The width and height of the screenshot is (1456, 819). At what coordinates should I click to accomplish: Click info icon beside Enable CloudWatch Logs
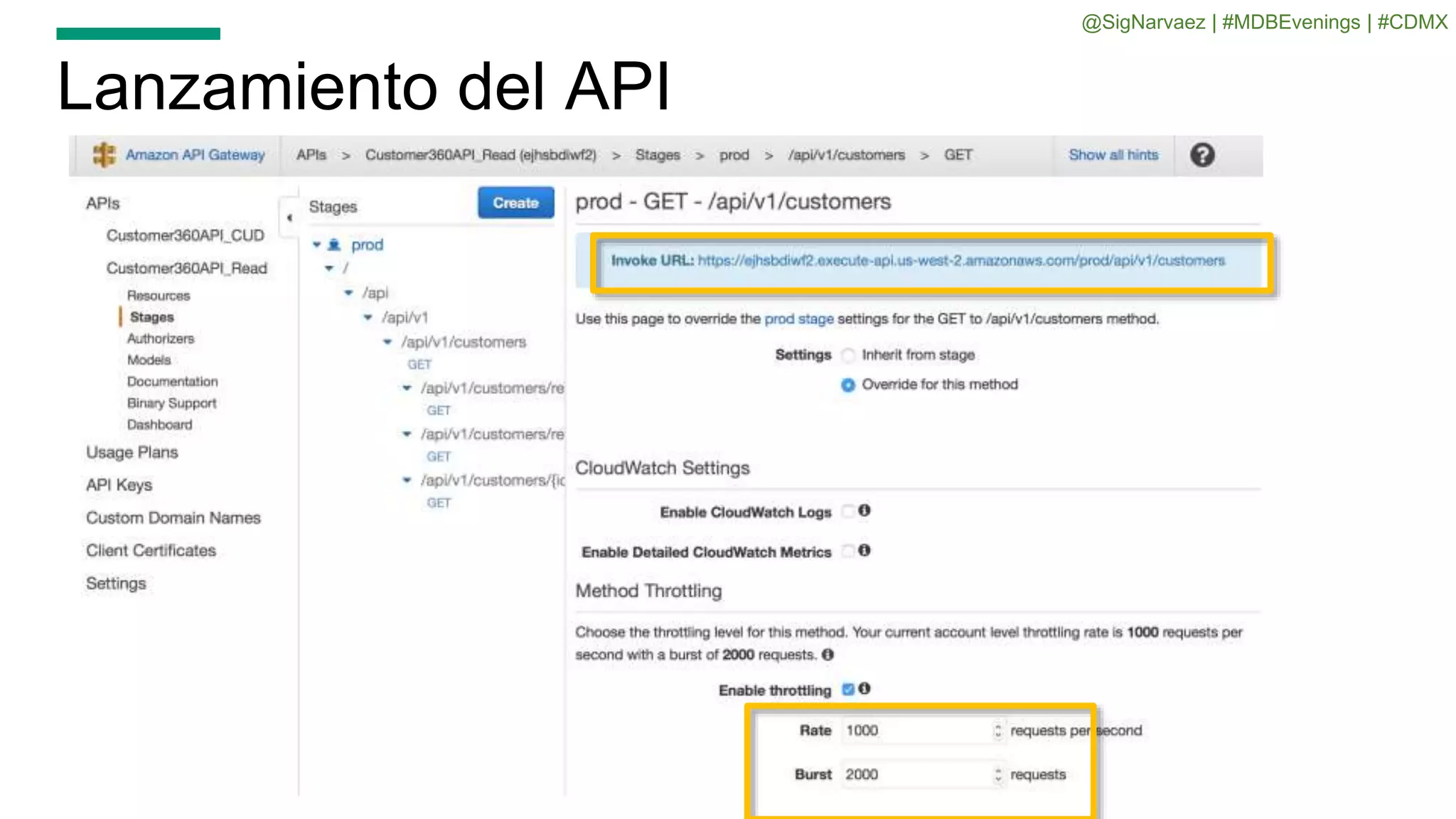(x=864, y=510)
